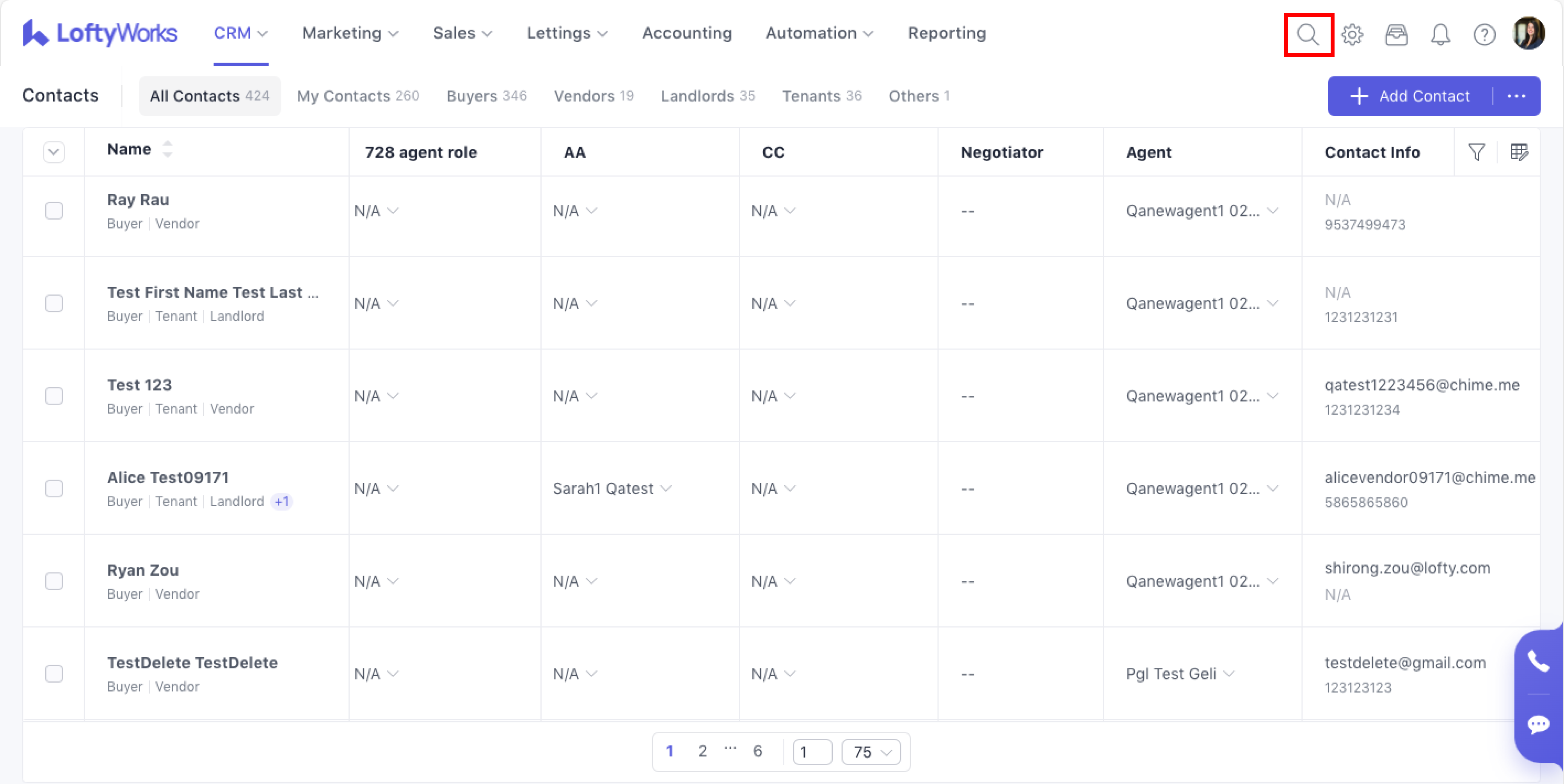The width and height of the screenshot is (1564, 784).
Task: Open the Lettings menu
Action: tap(567, 33)
